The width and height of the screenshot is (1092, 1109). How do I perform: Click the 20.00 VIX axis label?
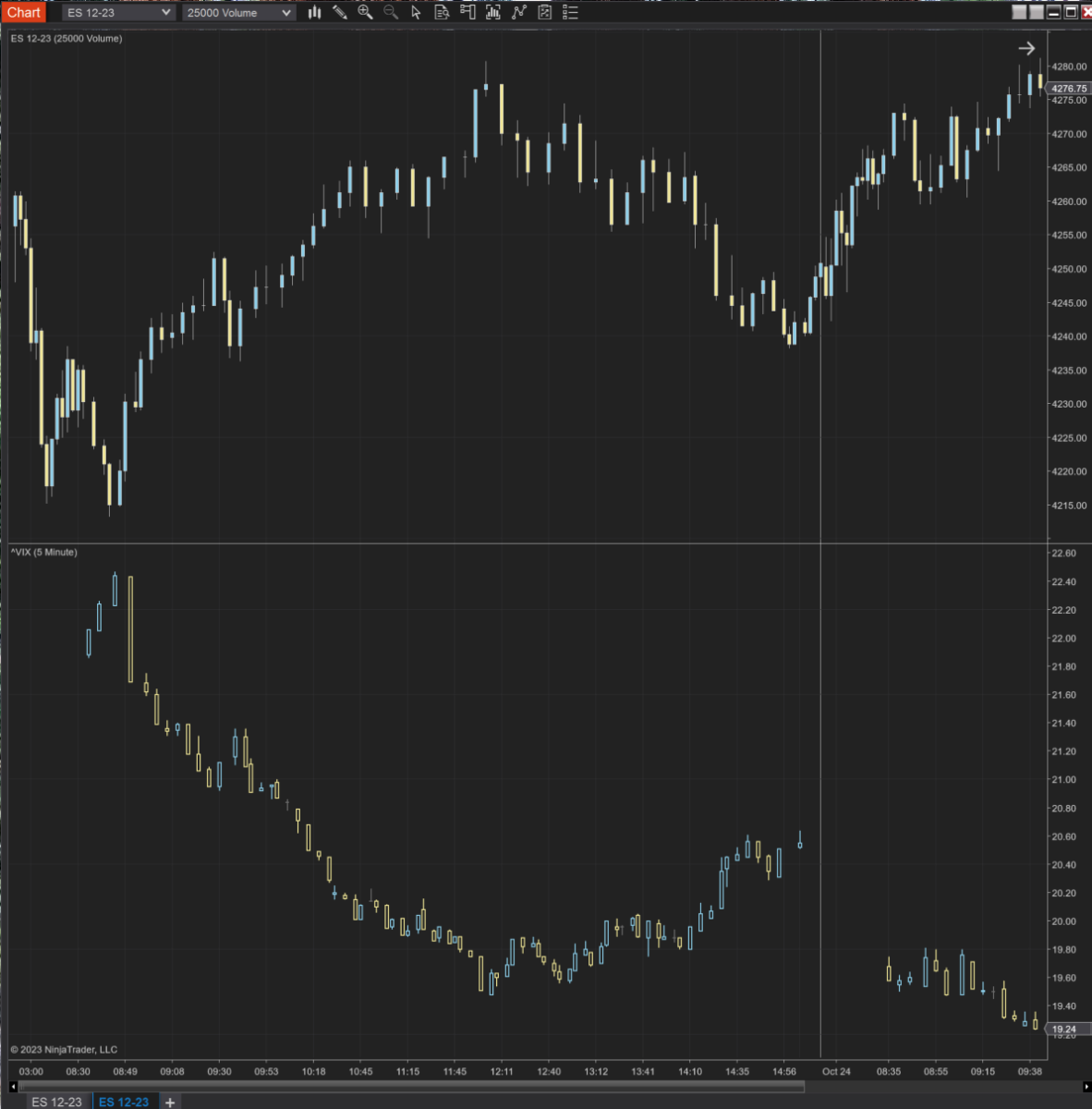[x=1063, y=921]
